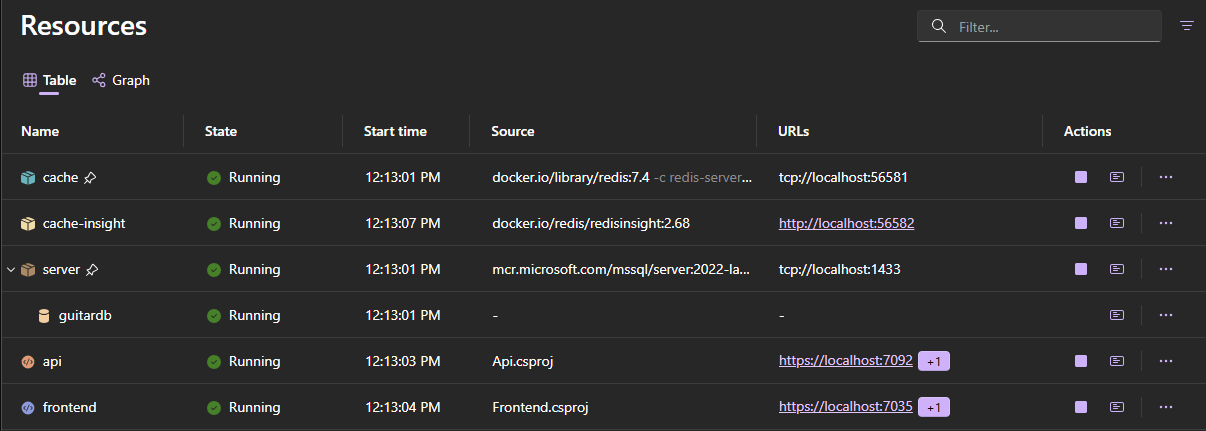Collapse the server resource row
Image resolution: width=1206 pixels, height=431 pixels.
tap(10, 269)
